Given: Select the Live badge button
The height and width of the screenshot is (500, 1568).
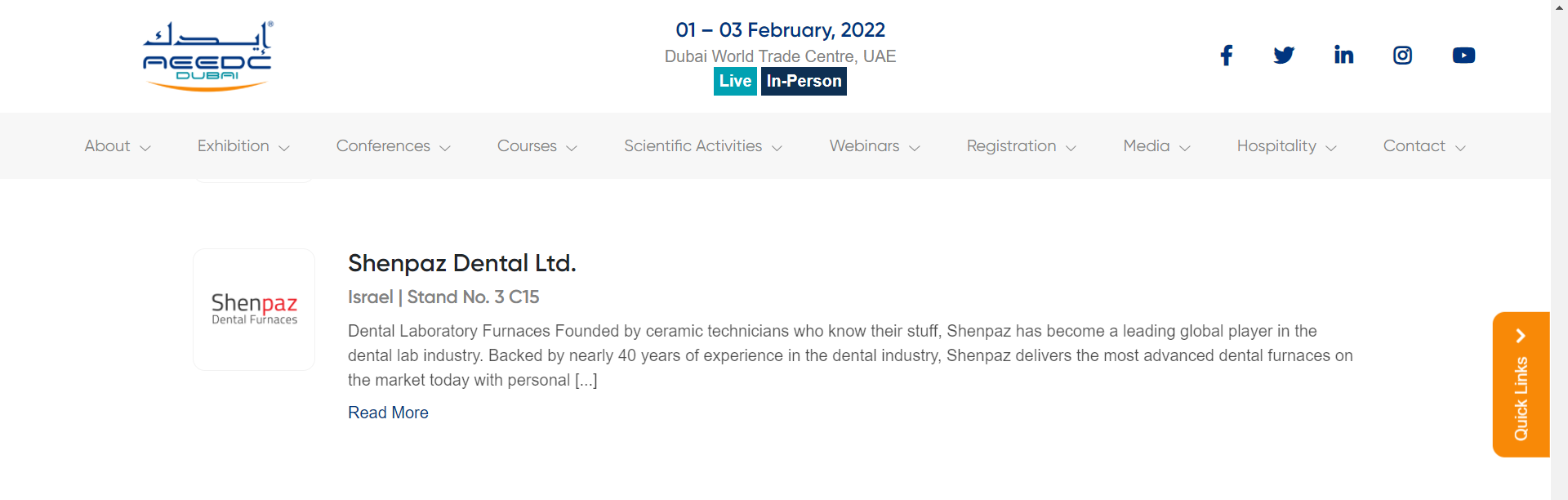Looking at the screenshot, I should 735,81.
